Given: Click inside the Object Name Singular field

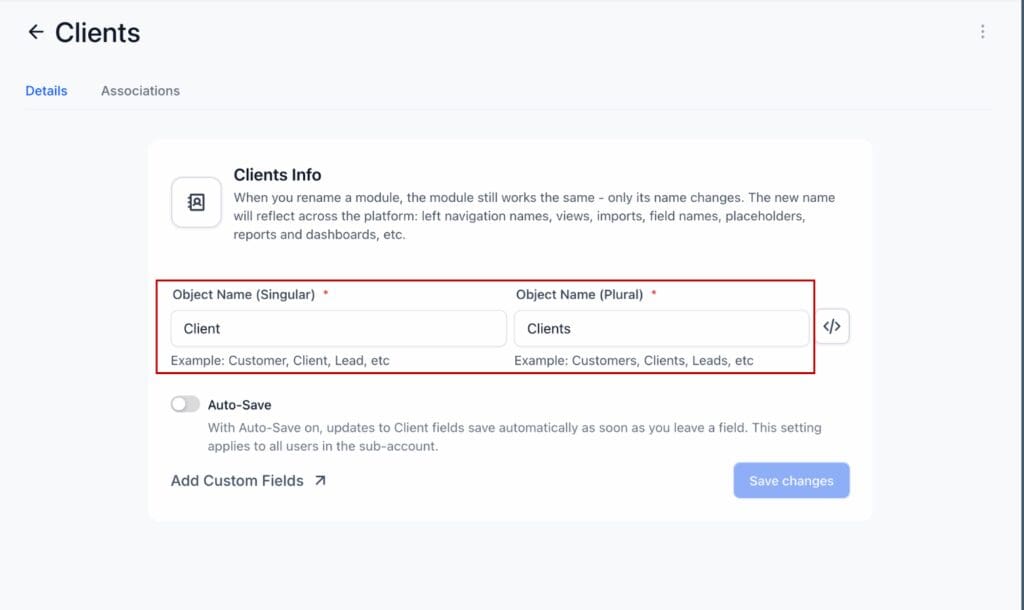Looking at the screenshot, I should [338, 327].
